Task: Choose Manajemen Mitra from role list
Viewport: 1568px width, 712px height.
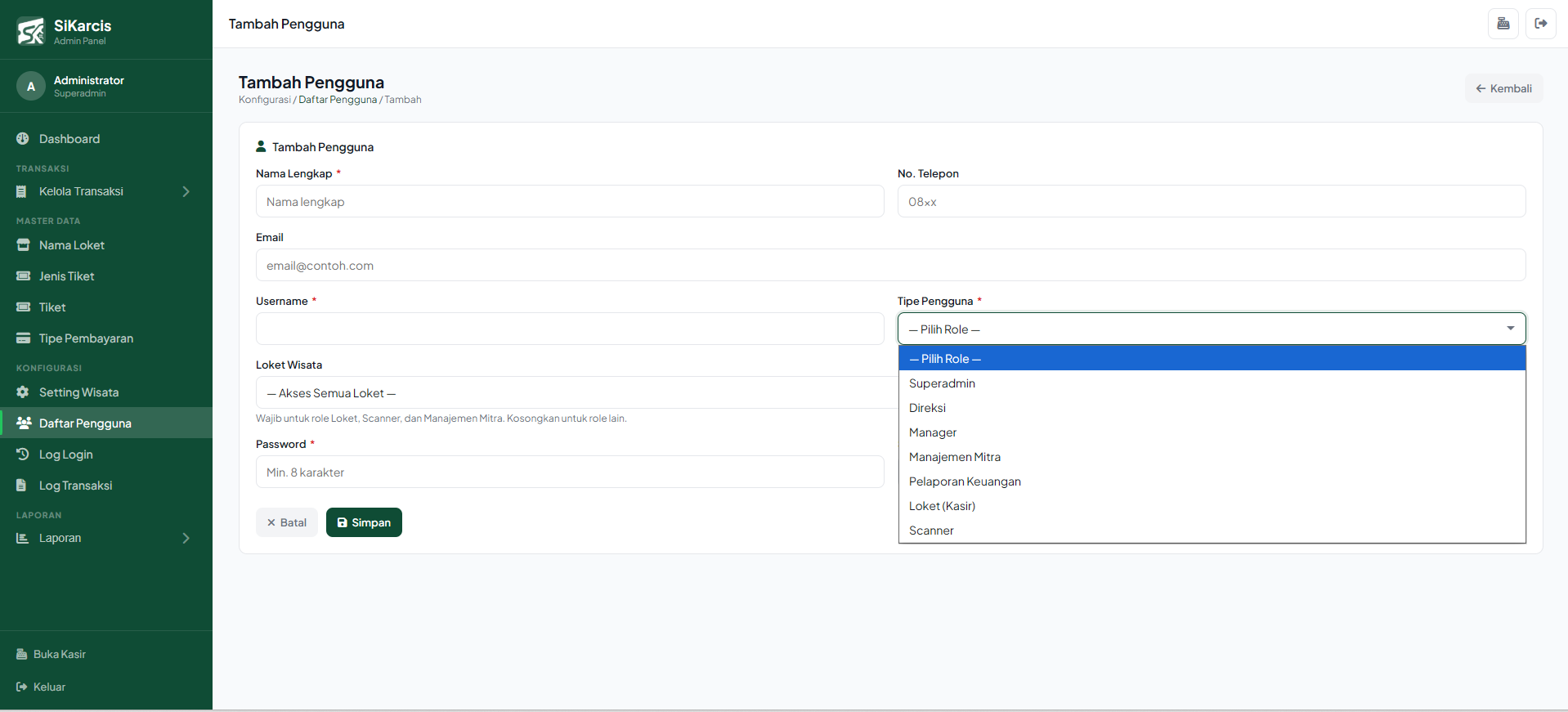Action: click(1212, 457)
